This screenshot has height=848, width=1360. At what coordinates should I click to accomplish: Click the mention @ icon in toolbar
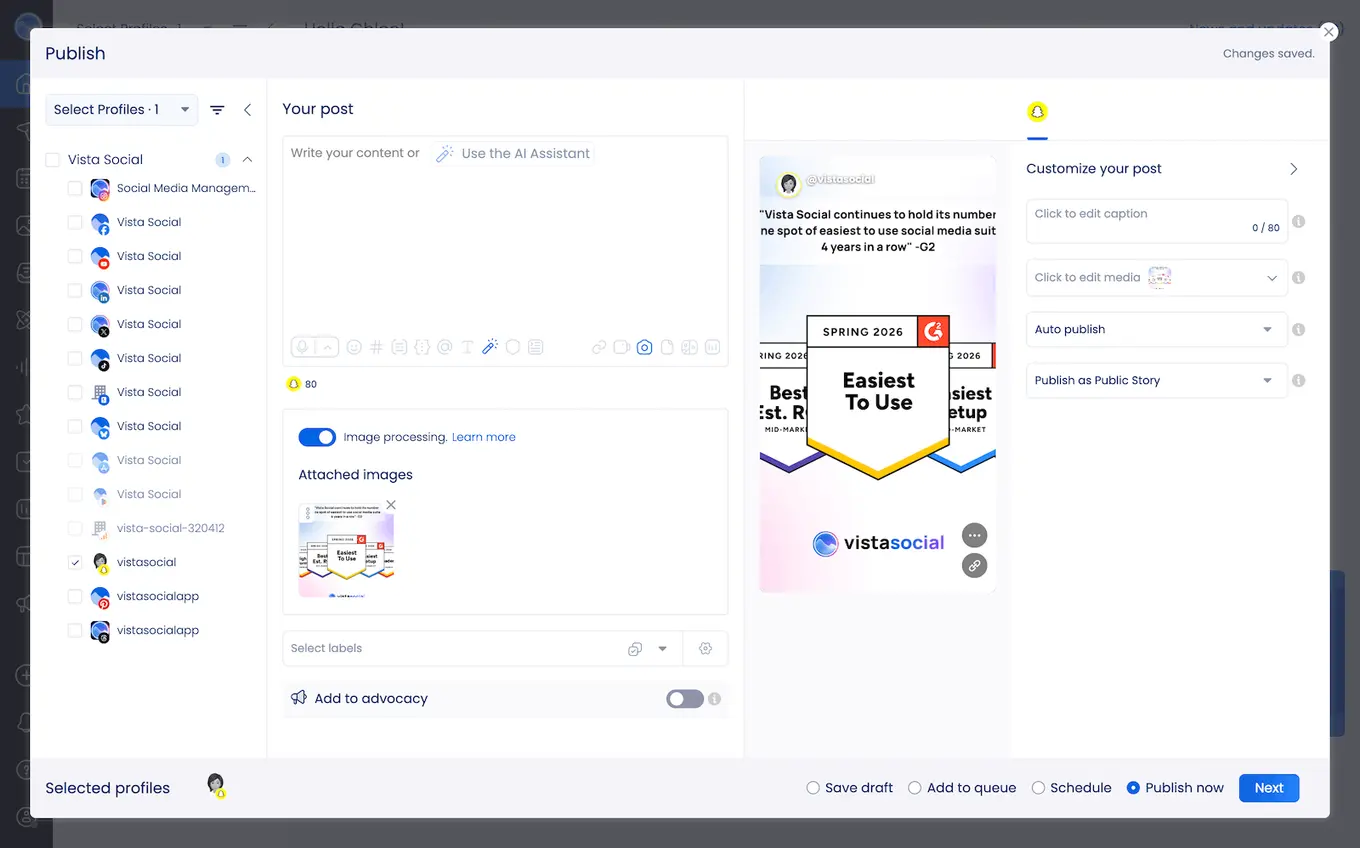[x=444, y=347]
